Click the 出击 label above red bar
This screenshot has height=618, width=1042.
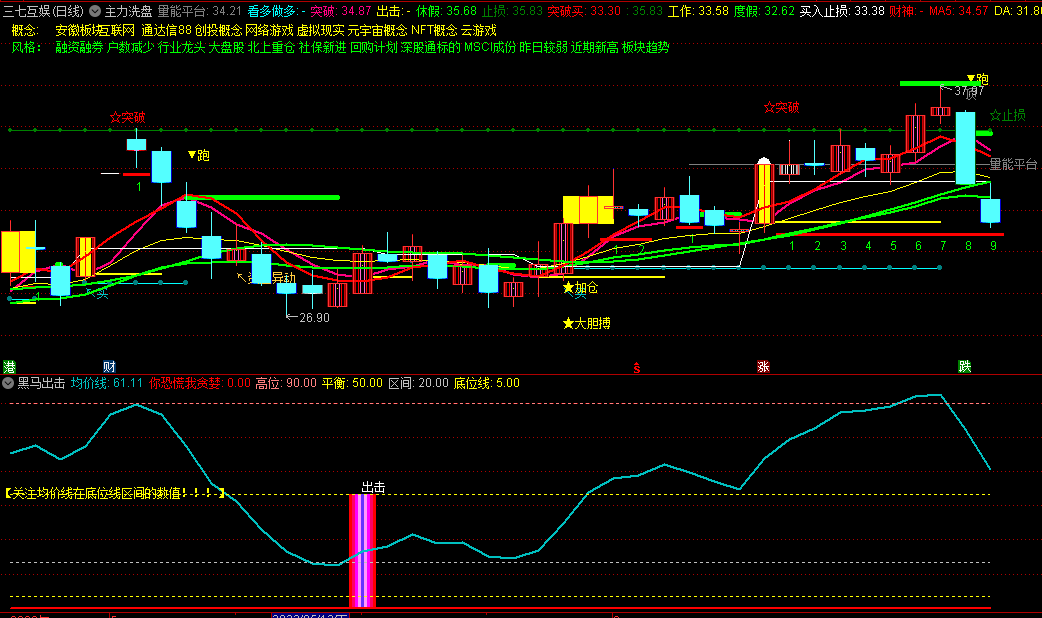click(373, 487)
